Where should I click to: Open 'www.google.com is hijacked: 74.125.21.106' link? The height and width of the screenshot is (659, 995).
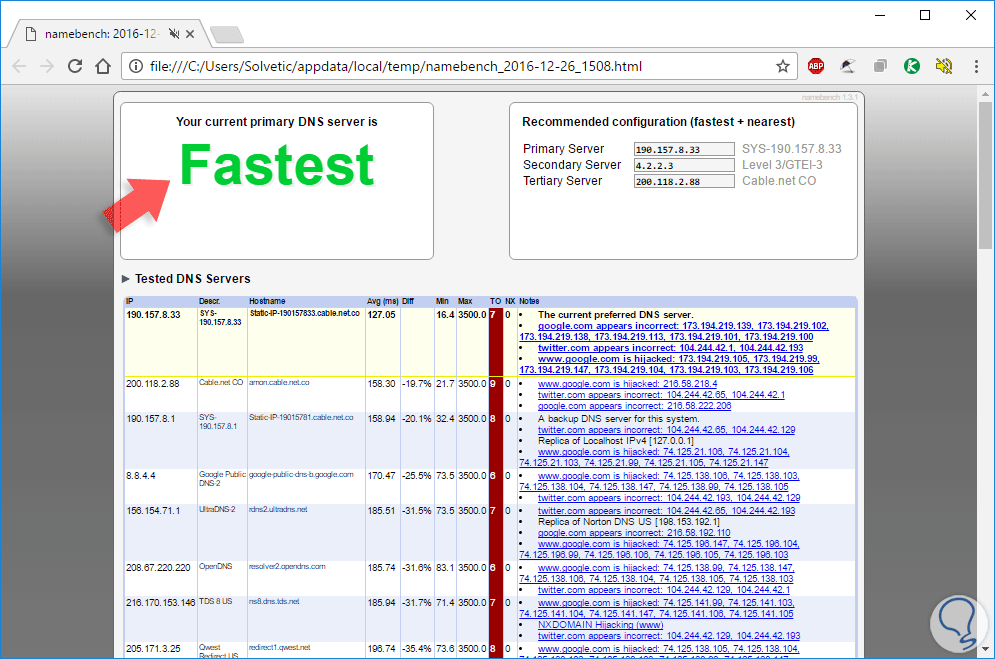[654, 457]
